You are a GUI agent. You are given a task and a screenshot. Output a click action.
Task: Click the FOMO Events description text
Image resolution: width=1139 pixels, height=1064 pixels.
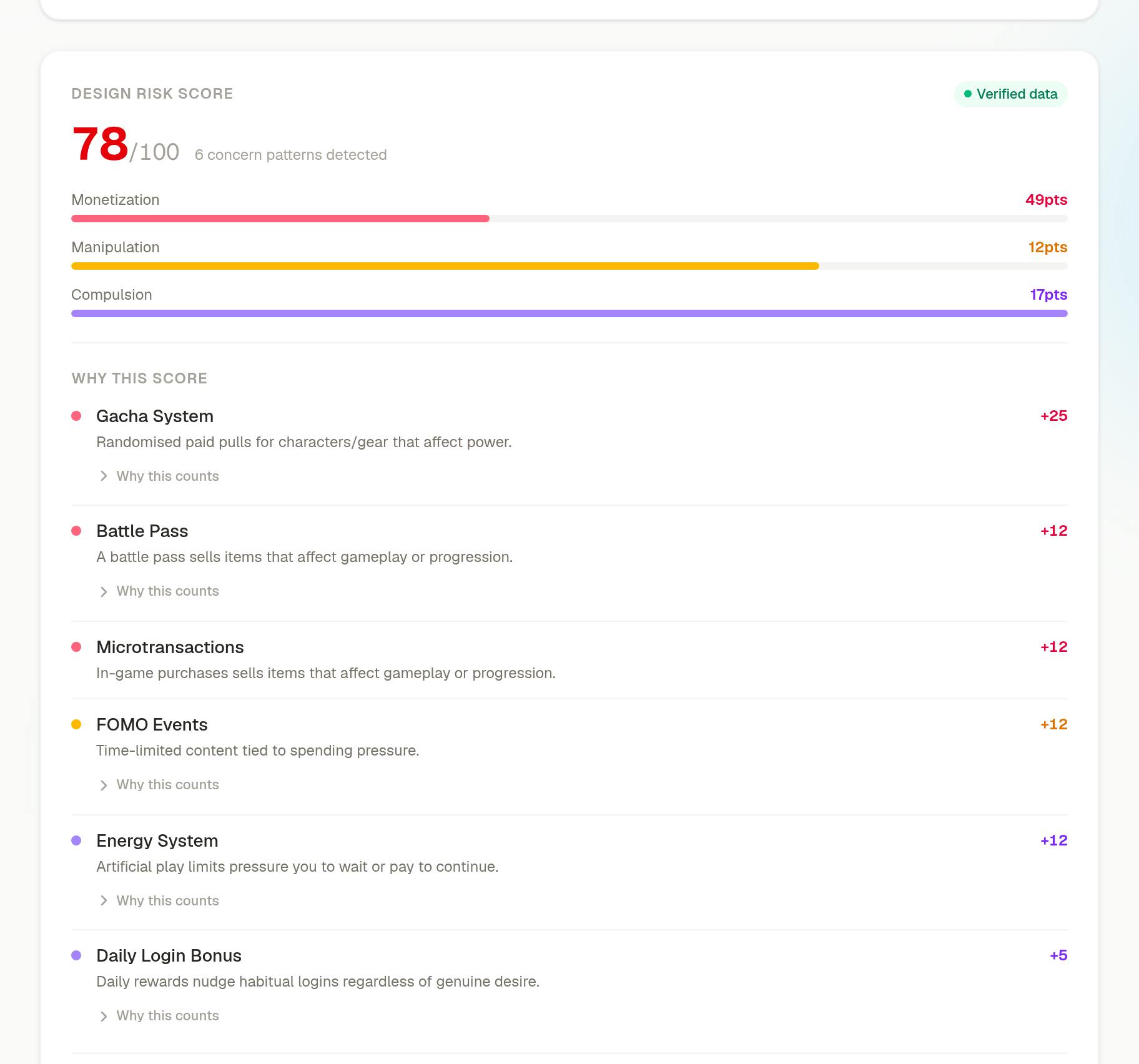pos(258,751)
